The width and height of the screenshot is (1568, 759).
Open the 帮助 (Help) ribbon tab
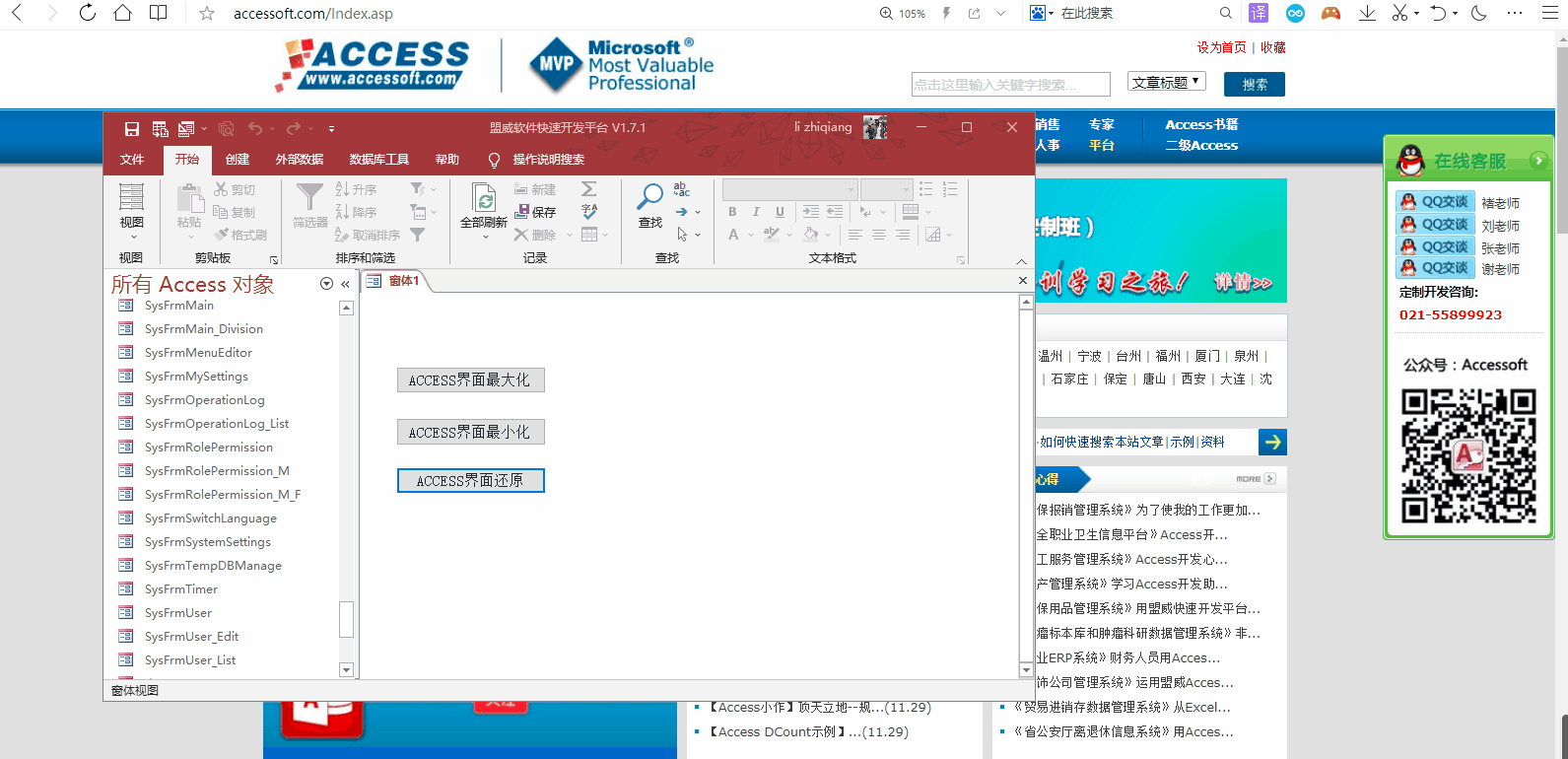point(447,160)
